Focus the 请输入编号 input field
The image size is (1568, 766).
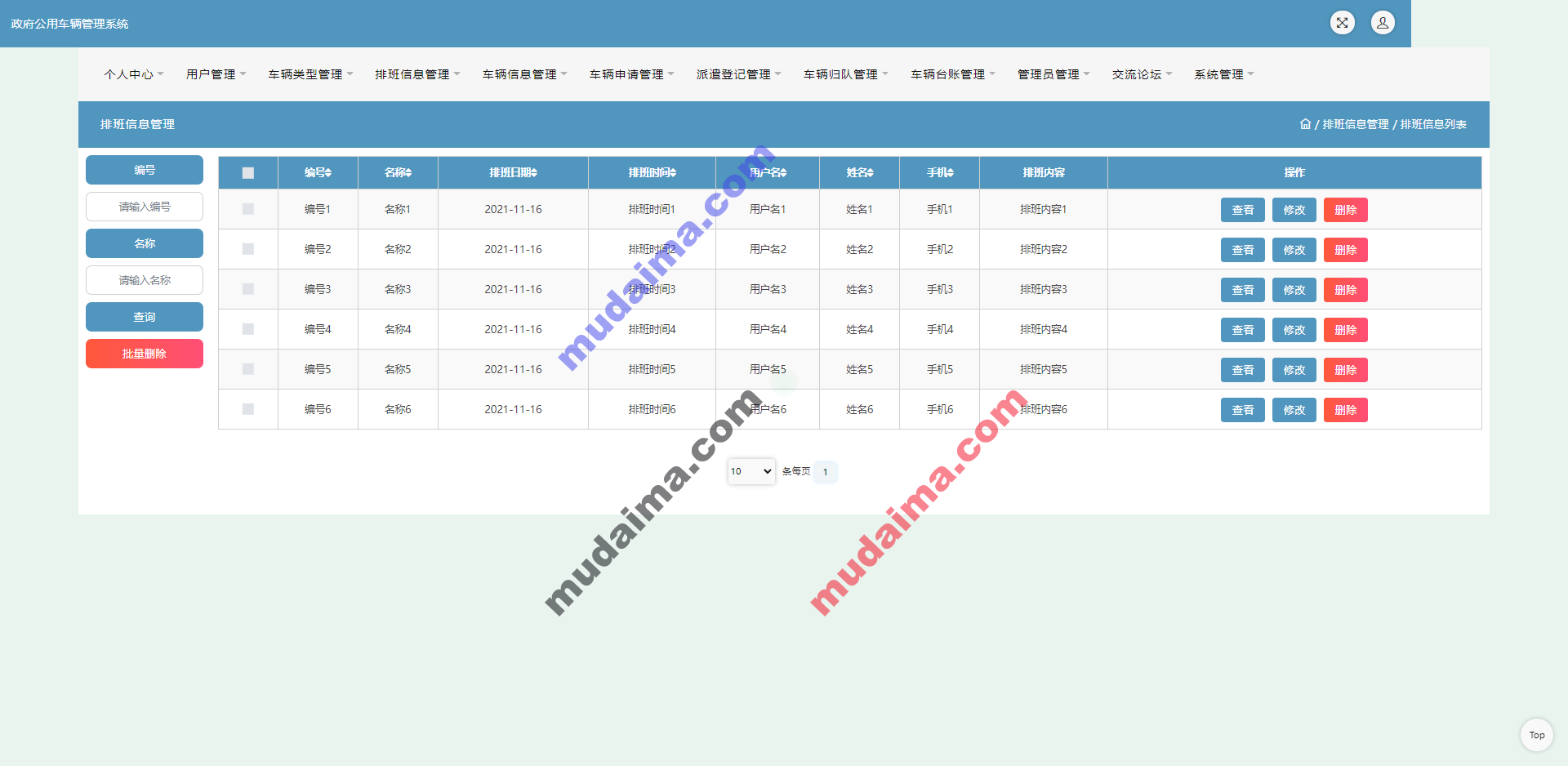pyautogui.click(x=145, y=207)
